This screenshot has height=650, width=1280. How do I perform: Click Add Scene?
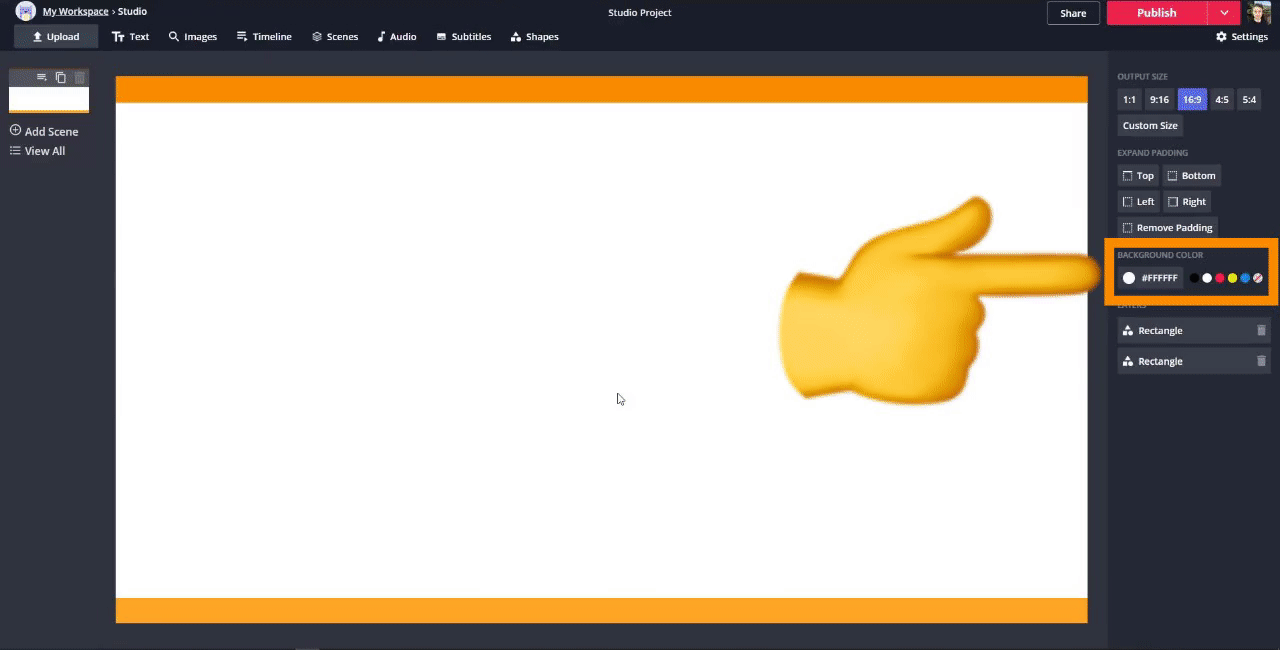click(x=44, y=131)
